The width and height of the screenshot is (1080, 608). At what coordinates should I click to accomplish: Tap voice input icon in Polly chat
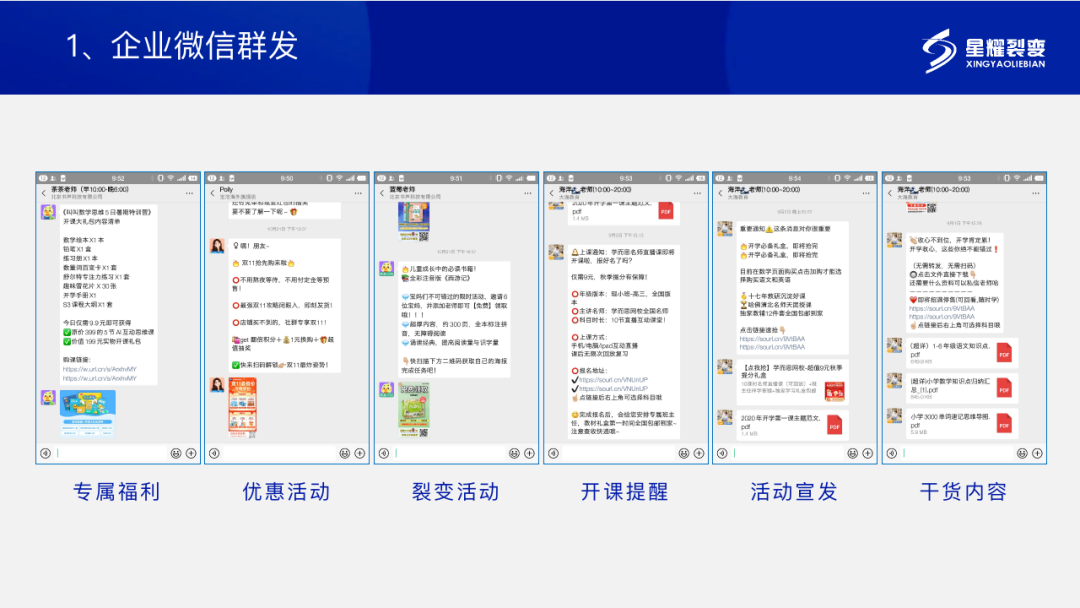(x=215, y=453)
